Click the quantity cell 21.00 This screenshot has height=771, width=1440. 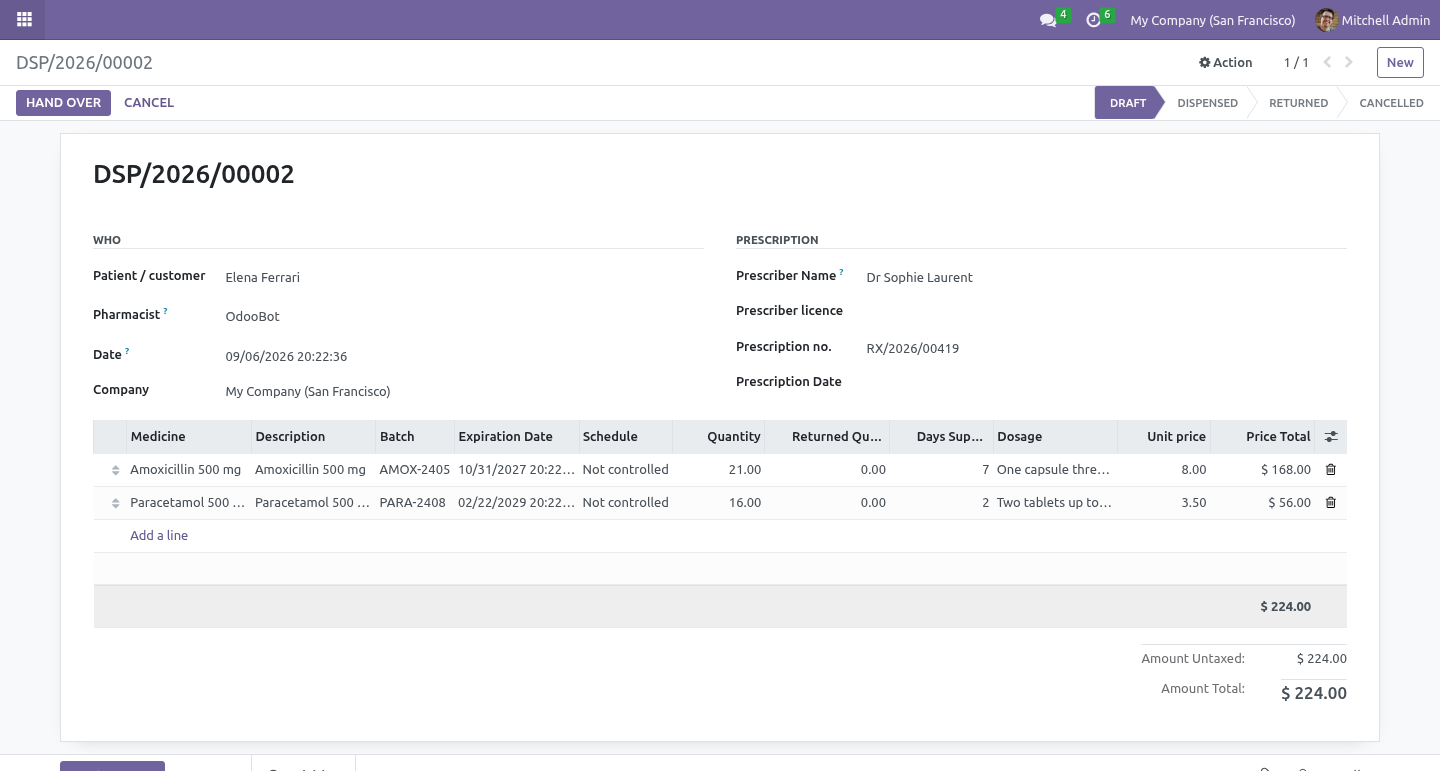(720, 470)
